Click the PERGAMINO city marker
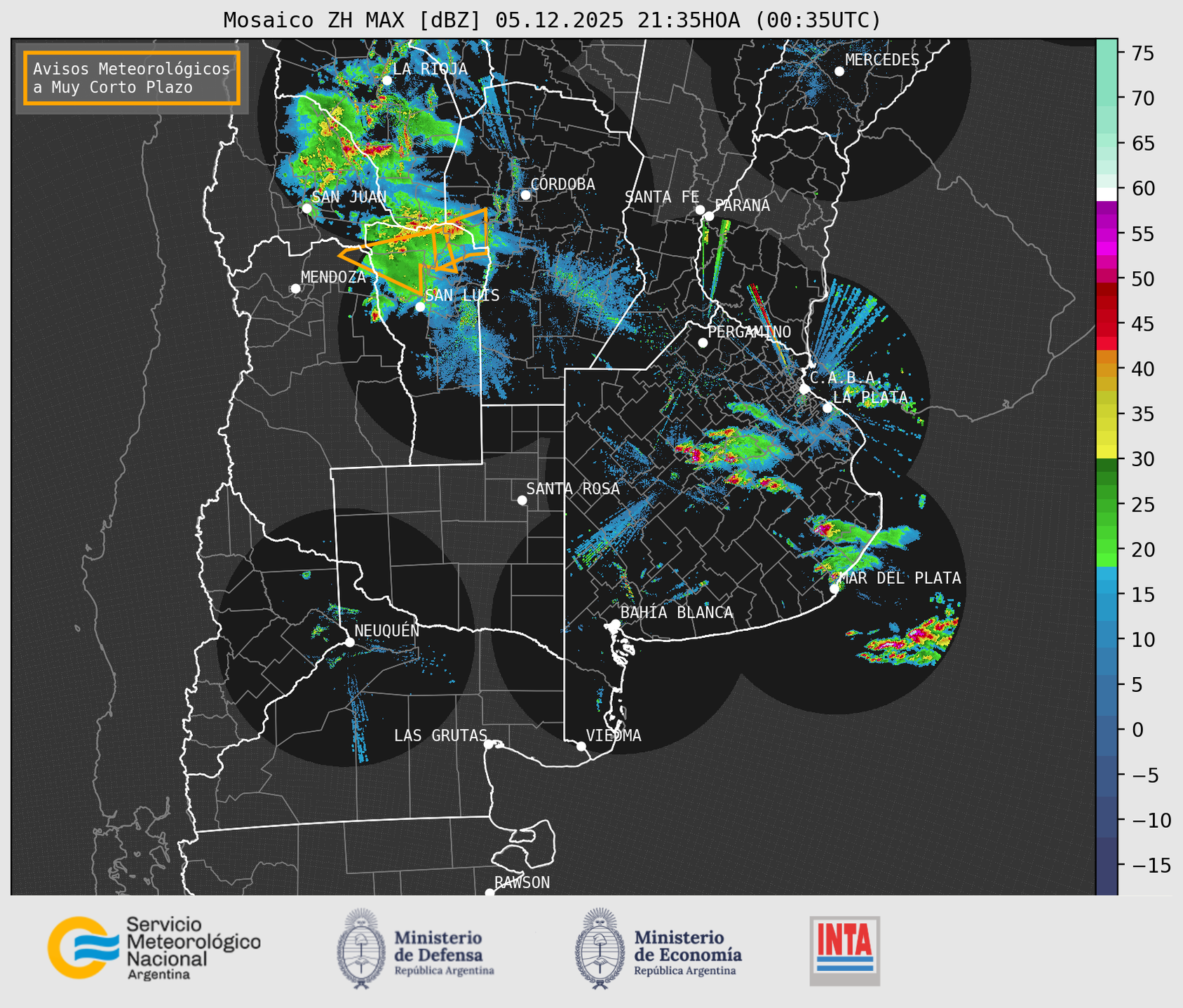This screenshot has height=1008, width=1183. click(703, 343)
